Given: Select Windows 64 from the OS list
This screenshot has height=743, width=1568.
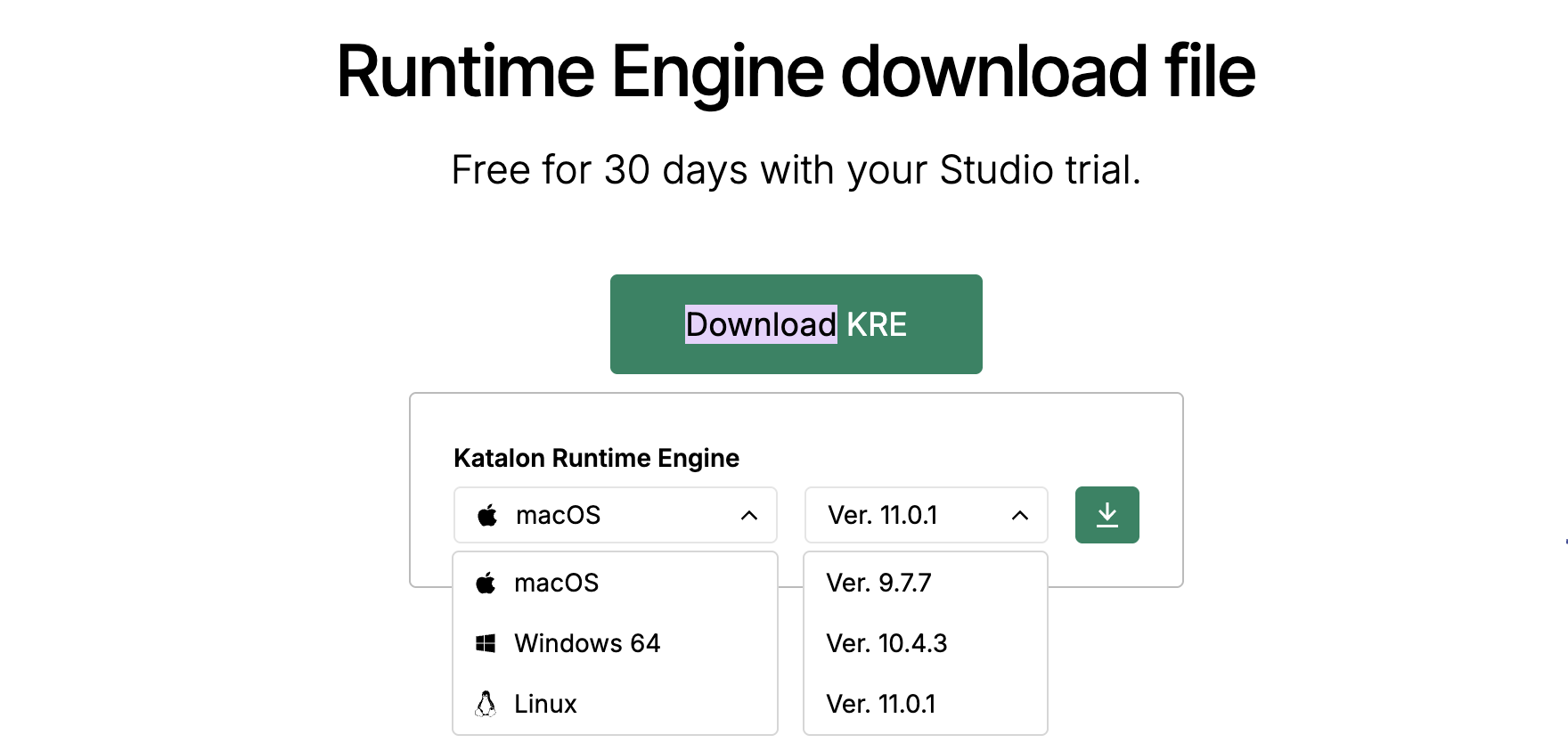Looking at the screenshot, I should point(615,643).
